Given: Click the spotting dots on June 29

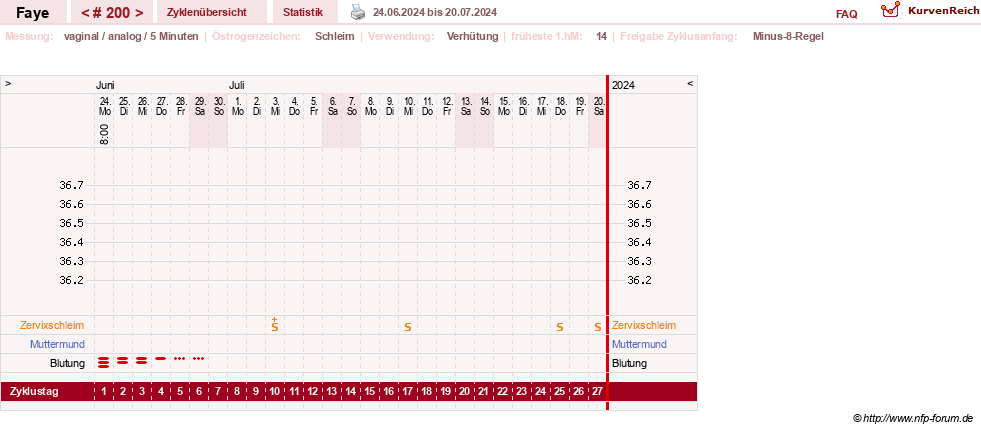Looking at the screenshot, I should (x=199, y=359).
